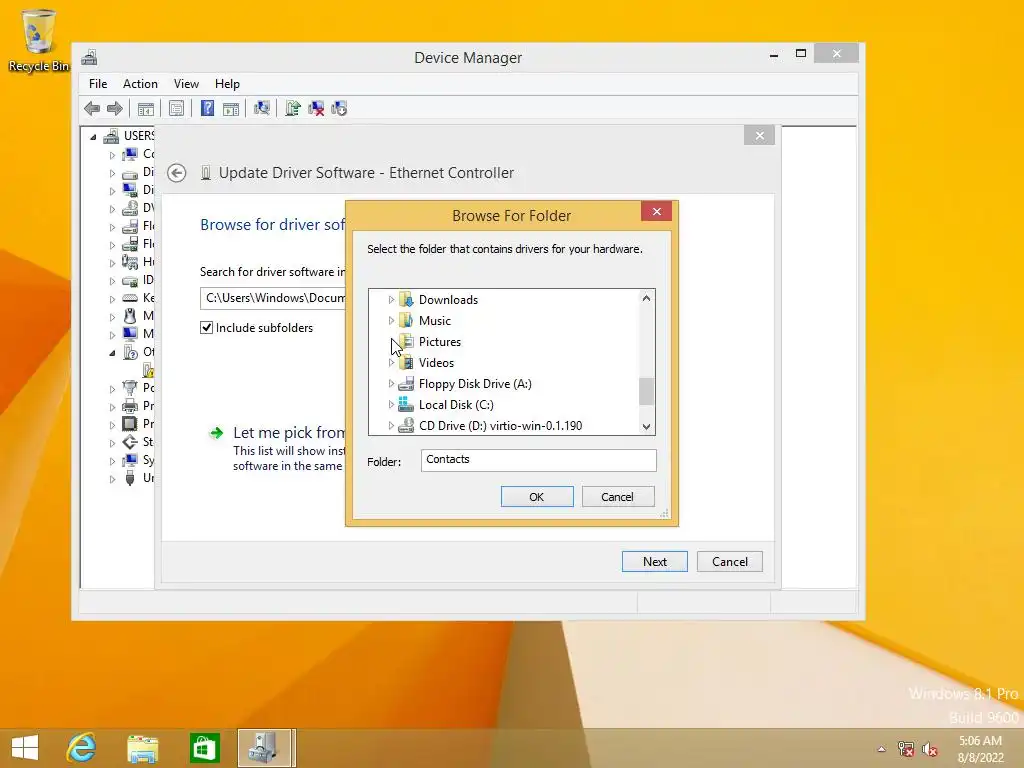Select the Human Interface Devices icon in tree

[x=130, y=262]
